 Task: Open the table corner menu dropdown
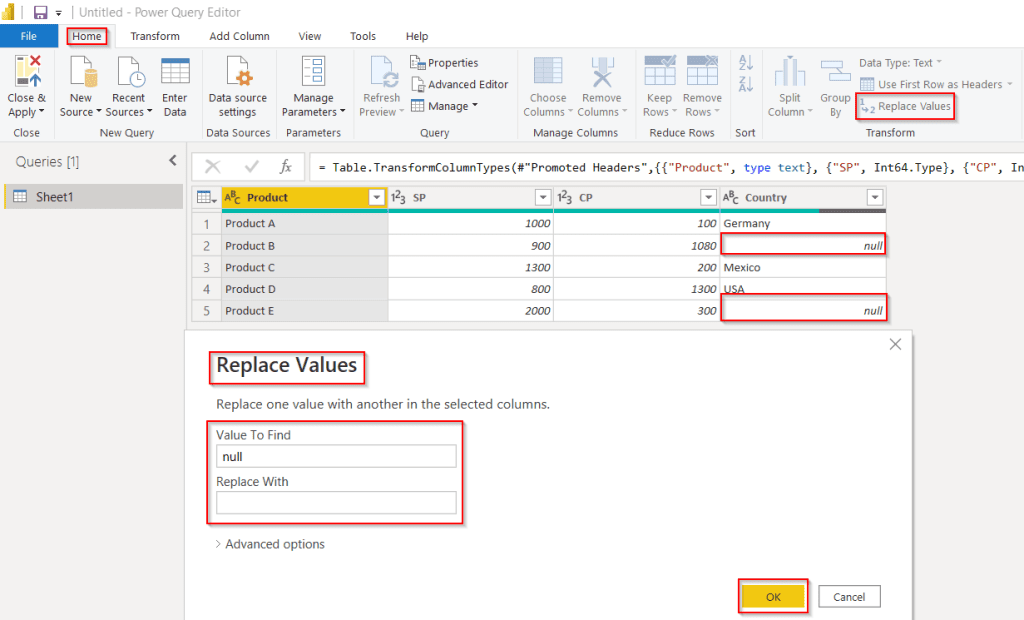pyautogui.click(x=206, y=197)
